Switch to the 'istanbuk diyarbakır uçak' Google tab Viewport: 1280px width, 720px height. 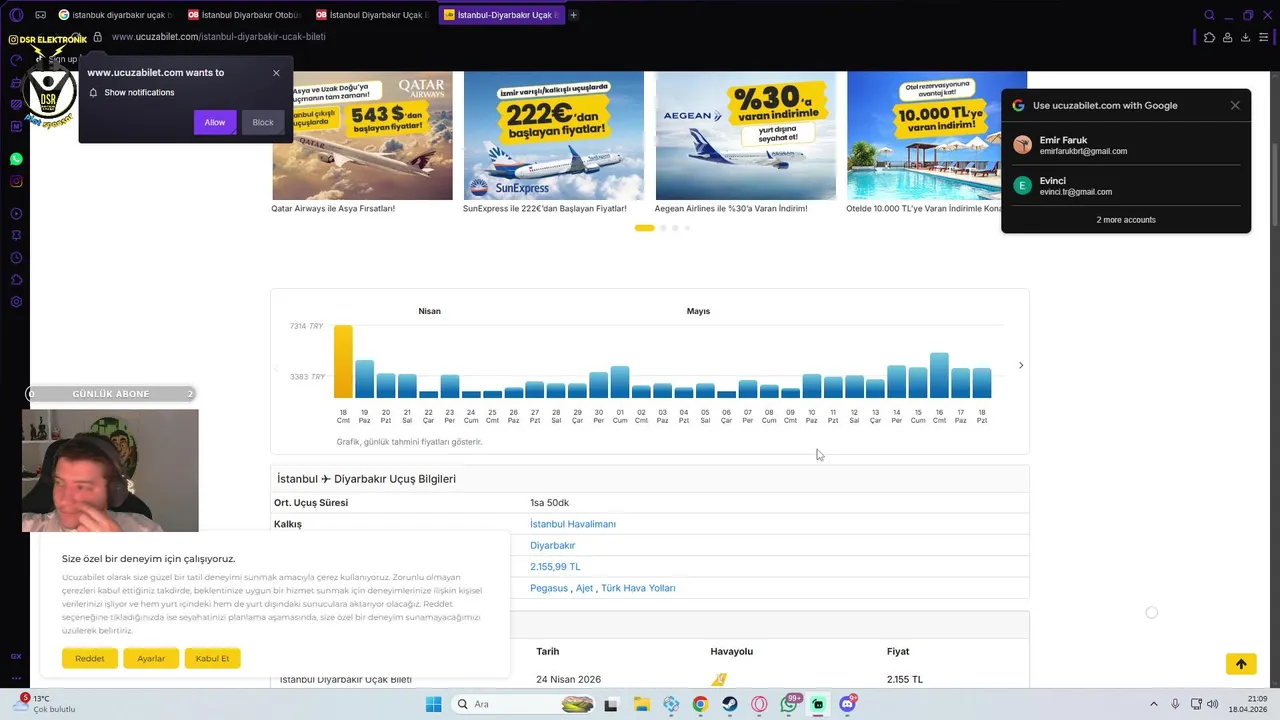point(116,15)
